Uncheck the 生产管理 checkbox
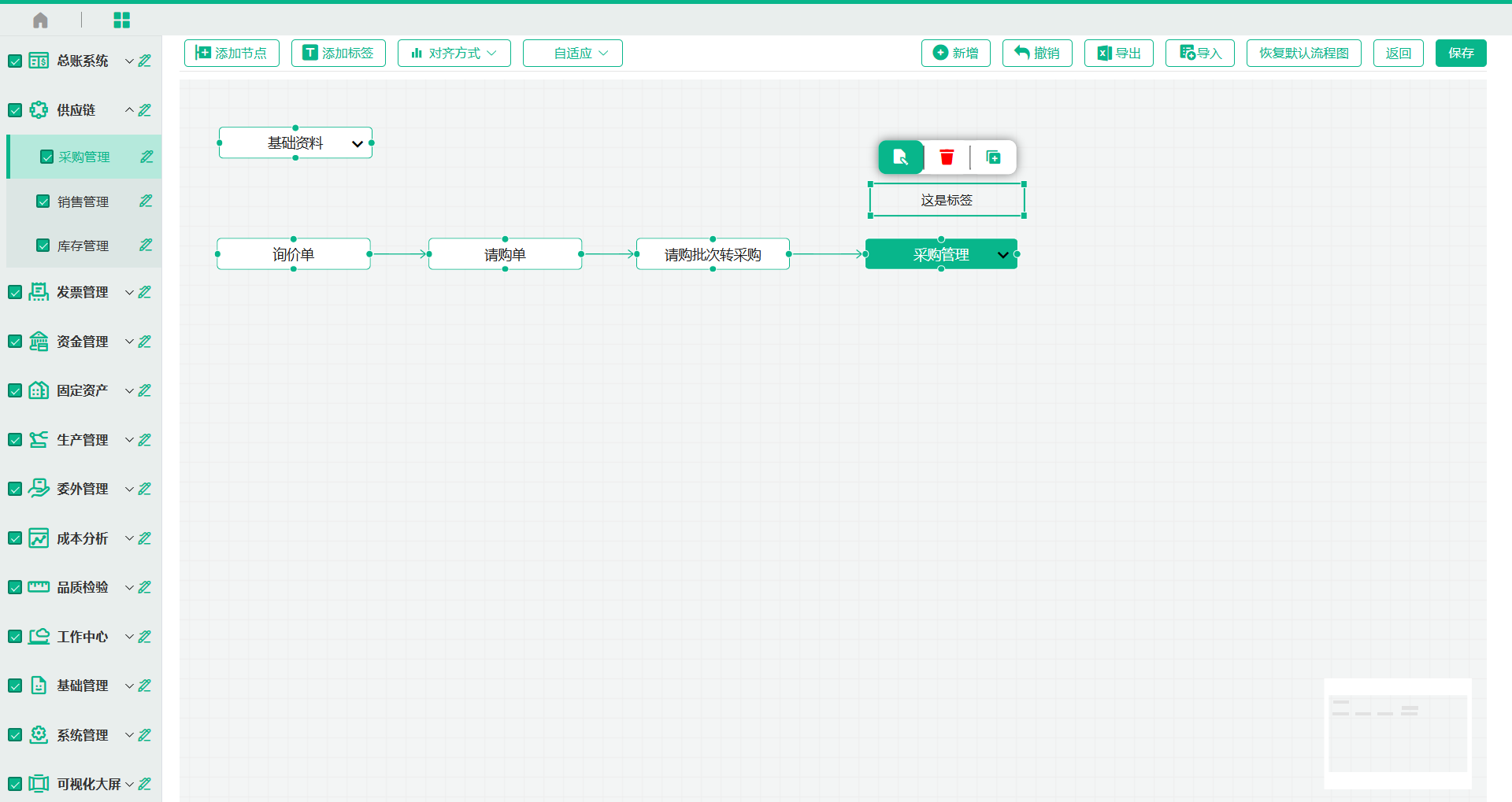This screenshot has width=1512, height=802. coord(15,440)
